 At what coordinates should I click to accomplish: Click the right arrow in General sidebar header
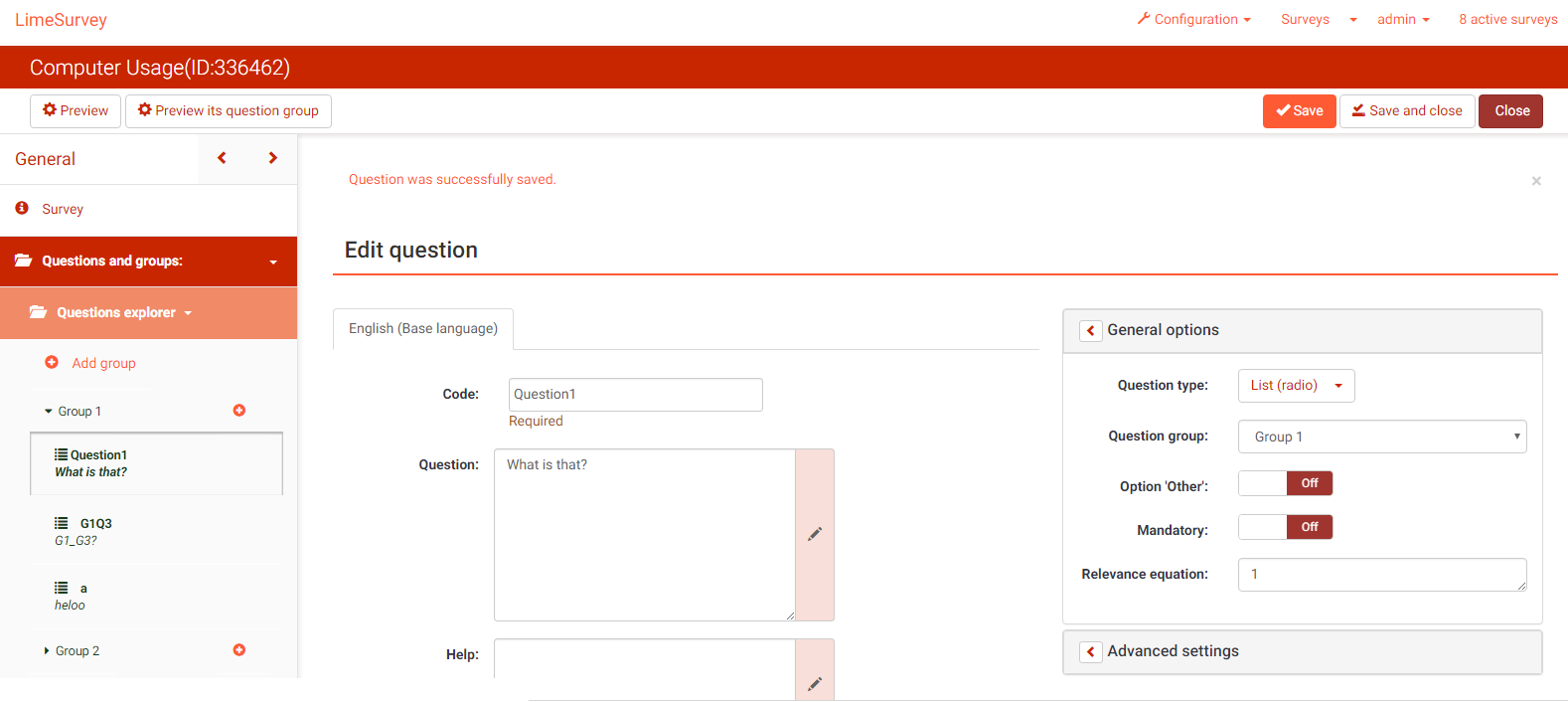pos(273,158)
